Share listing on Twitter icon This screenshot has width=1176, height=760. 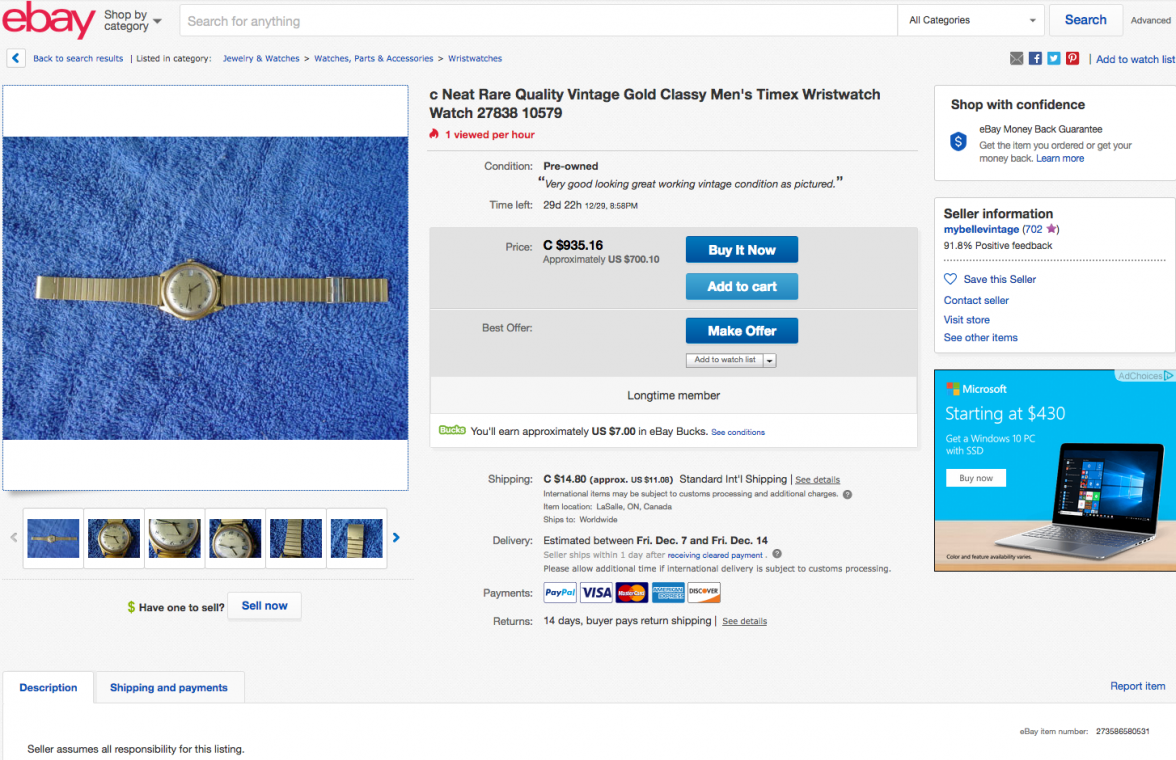(1054, 59)
